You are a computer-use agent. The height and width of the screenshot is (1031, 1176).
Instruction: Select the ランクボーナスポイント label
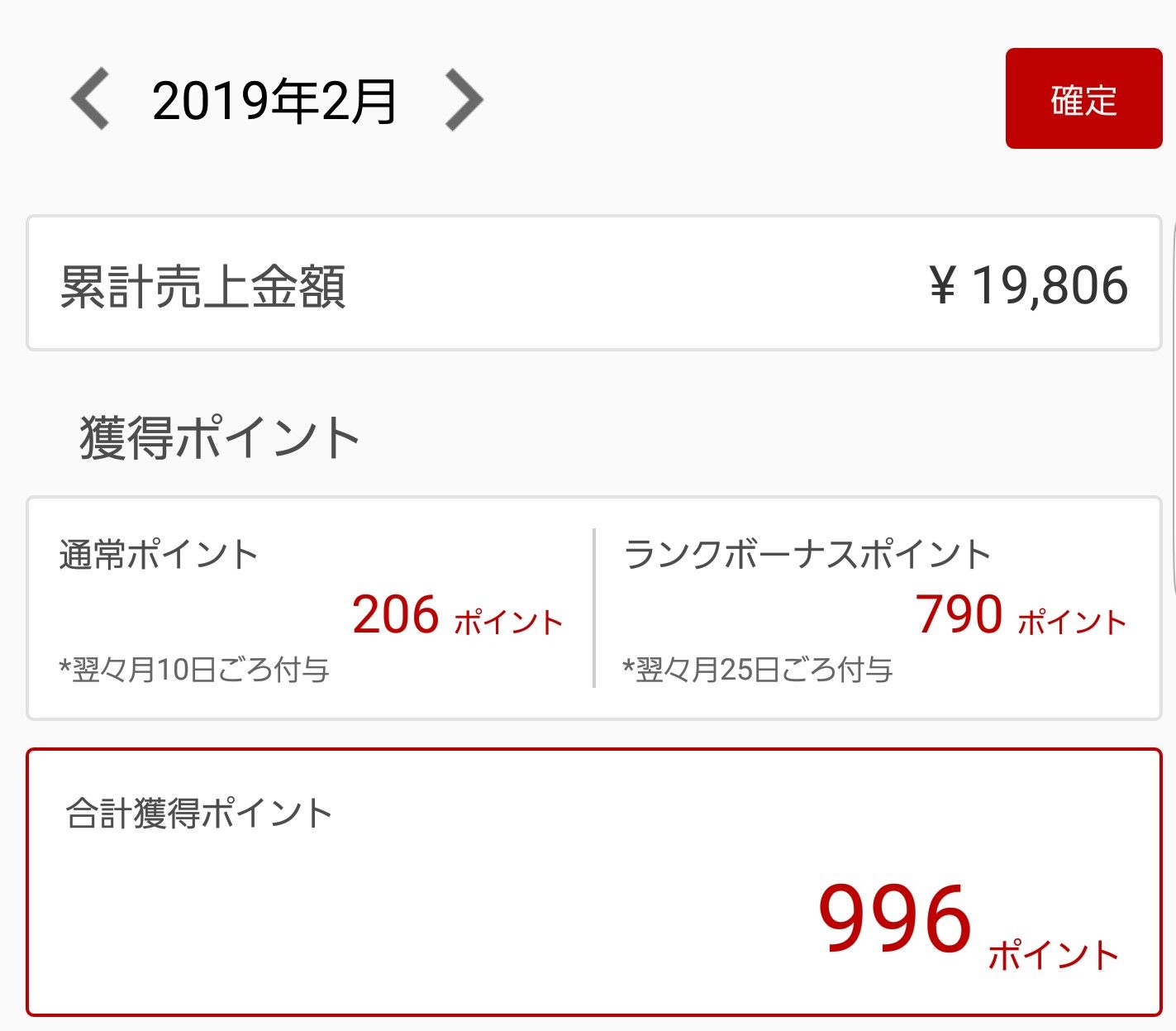[807, 554]
